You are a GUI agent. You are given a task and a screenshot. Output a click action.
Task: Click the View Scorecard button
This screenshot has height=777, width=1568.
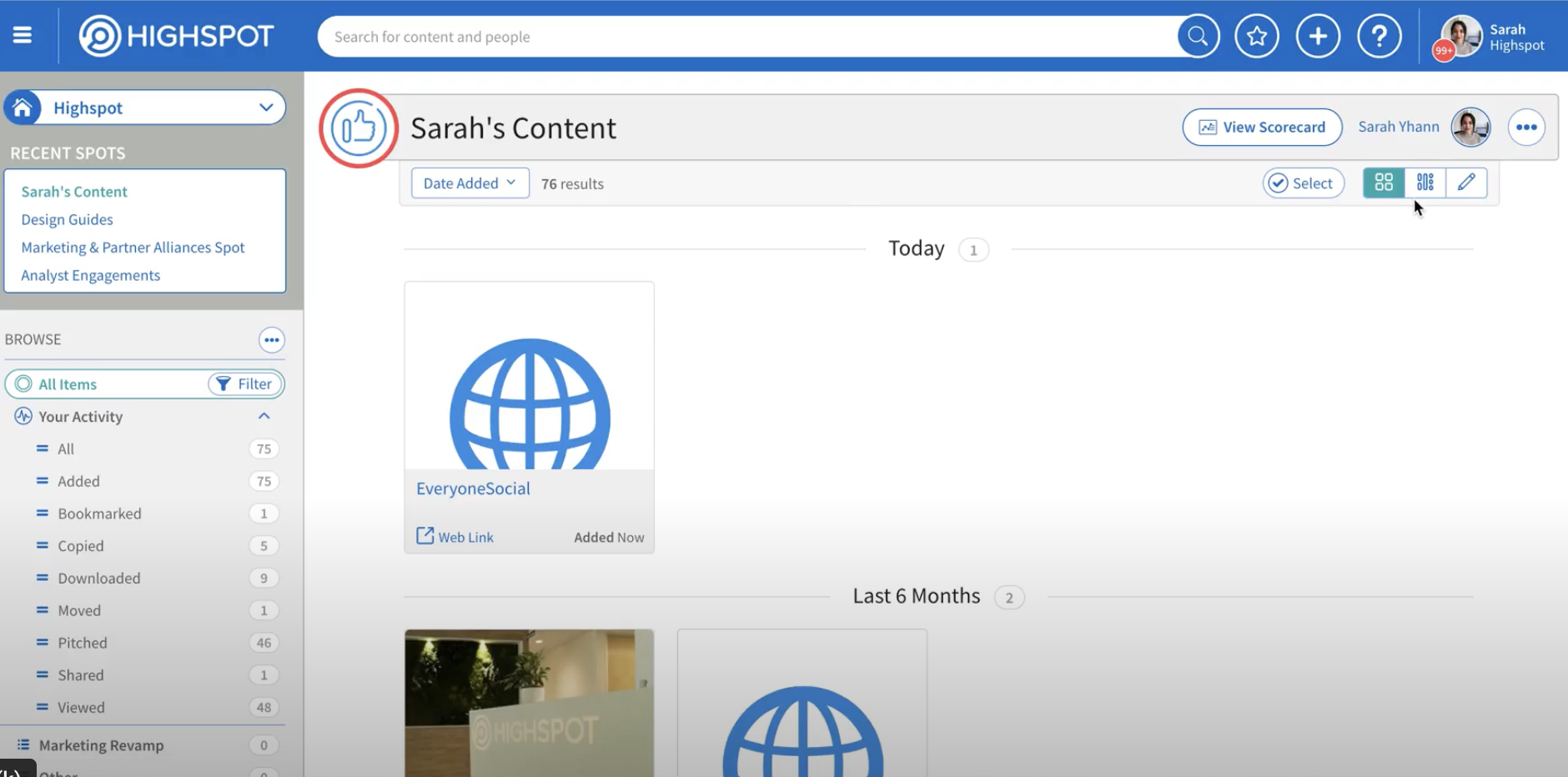coord(1262,127)
